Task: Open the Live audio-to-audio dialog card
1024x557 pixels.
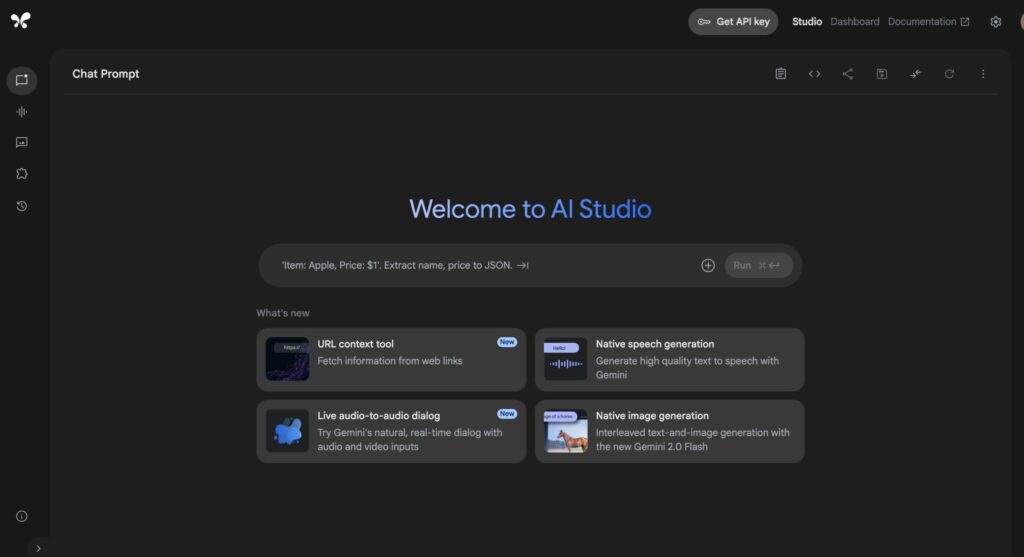Action: [391, 432]
